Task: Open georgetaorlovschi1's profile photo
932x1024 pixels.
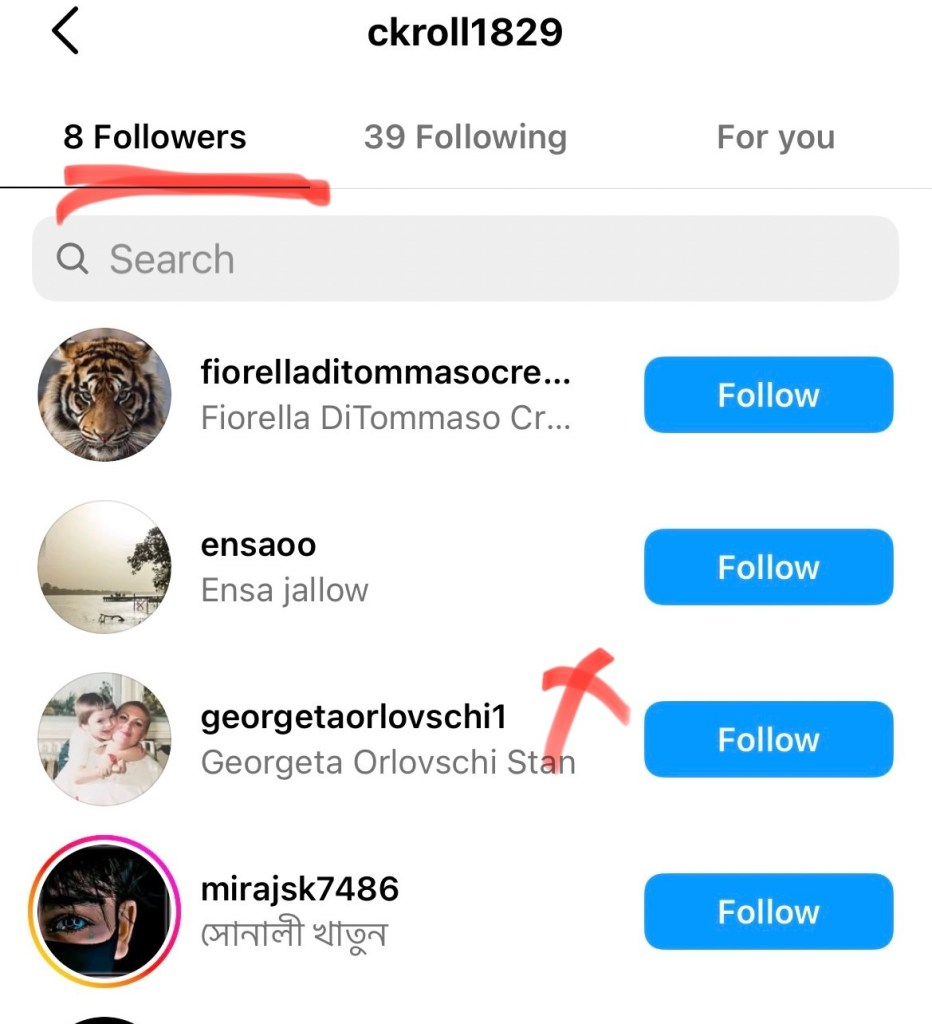Action: (104, 739)
